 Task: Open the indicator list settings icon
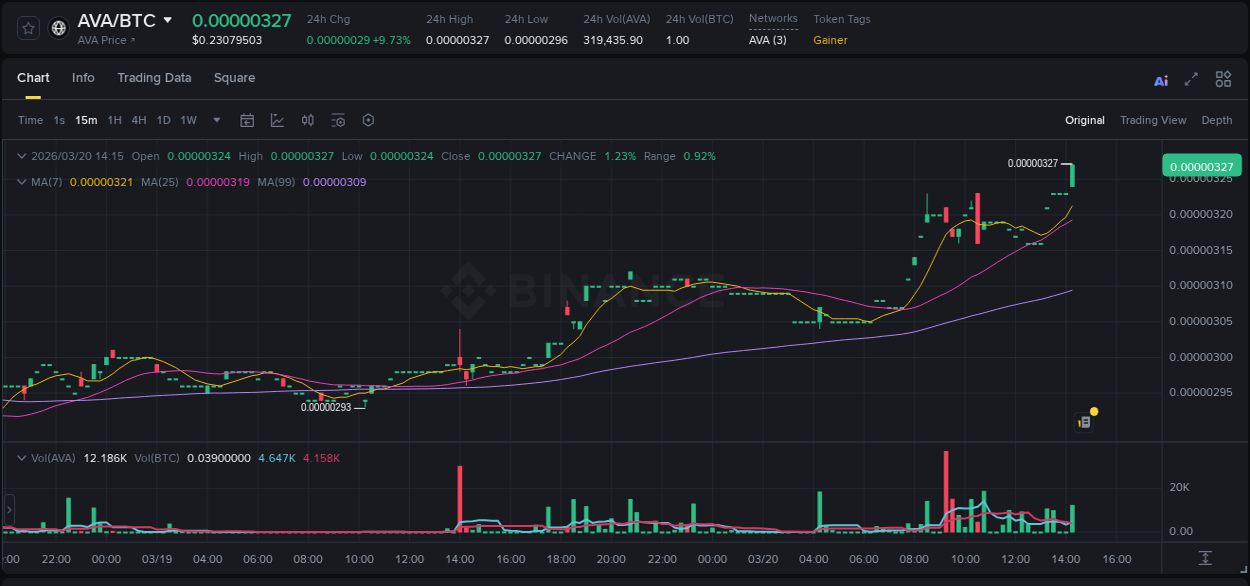pos(337,120)
